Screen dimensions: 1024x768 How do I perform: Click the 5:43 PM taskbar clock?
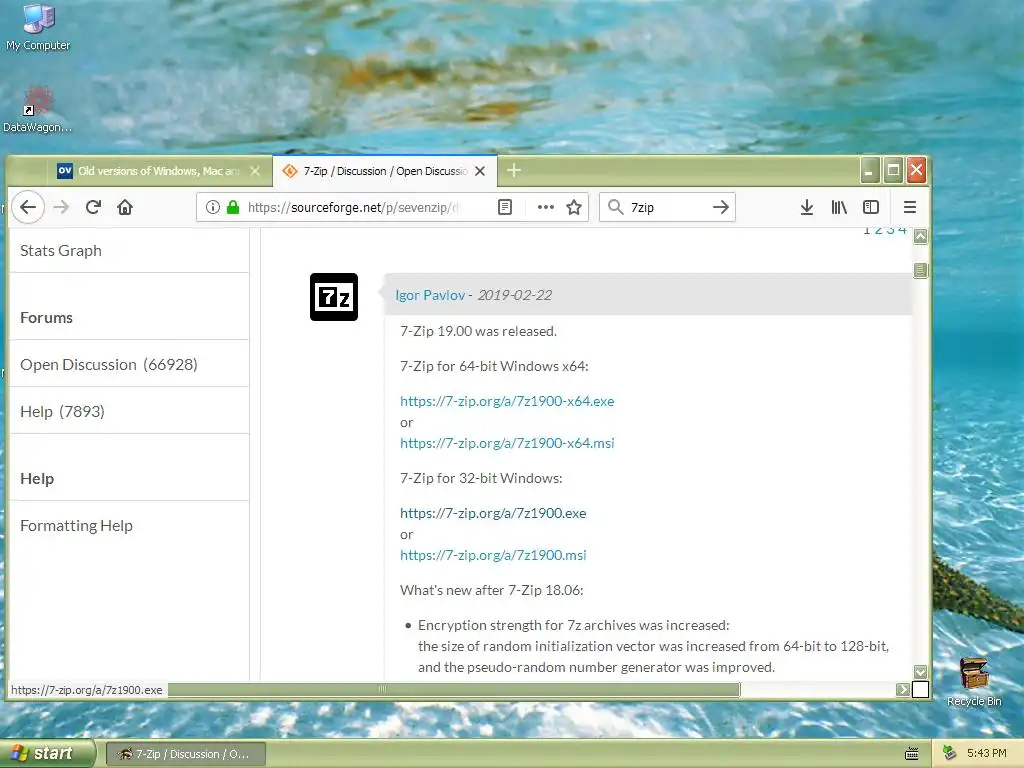click(x=986, y=753)
